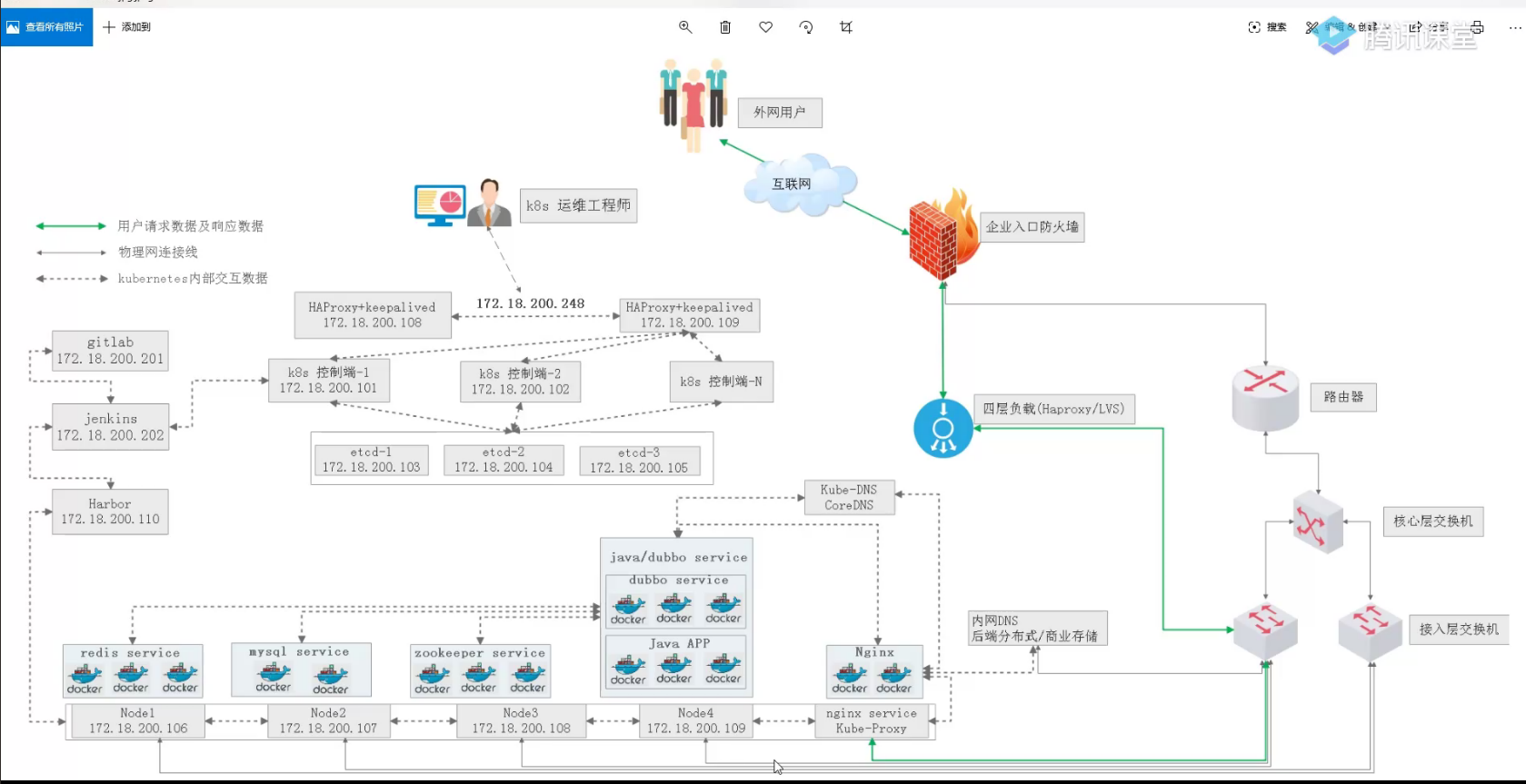Click the zookeeper service heading
The height and width of the screenshot is (784, 1526).
[480, 653]
